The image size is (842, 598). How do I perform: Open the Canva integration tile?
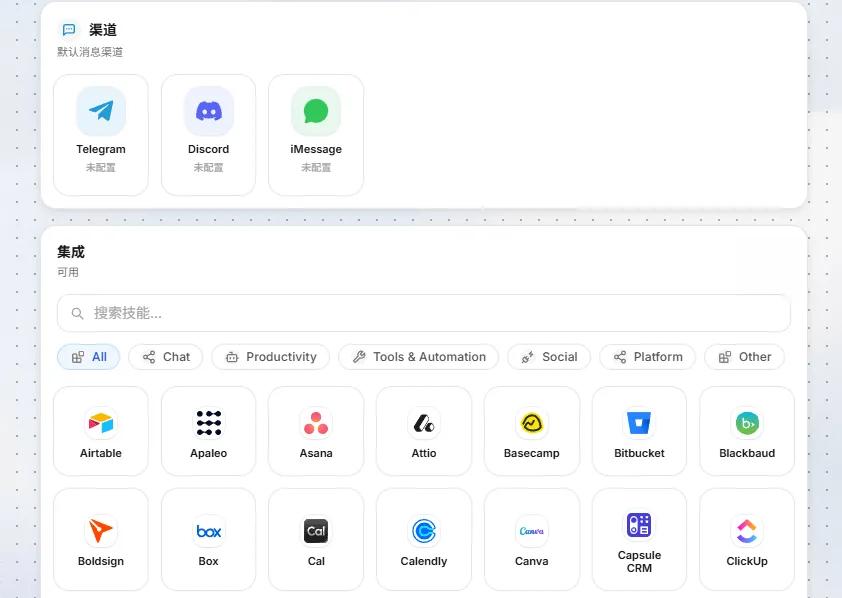(532, 539)
